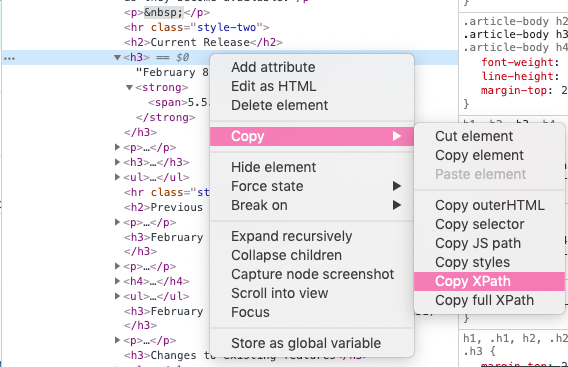Select Collapse children
The height and width of the screenshot is (367, 568).
pos(312,255)
